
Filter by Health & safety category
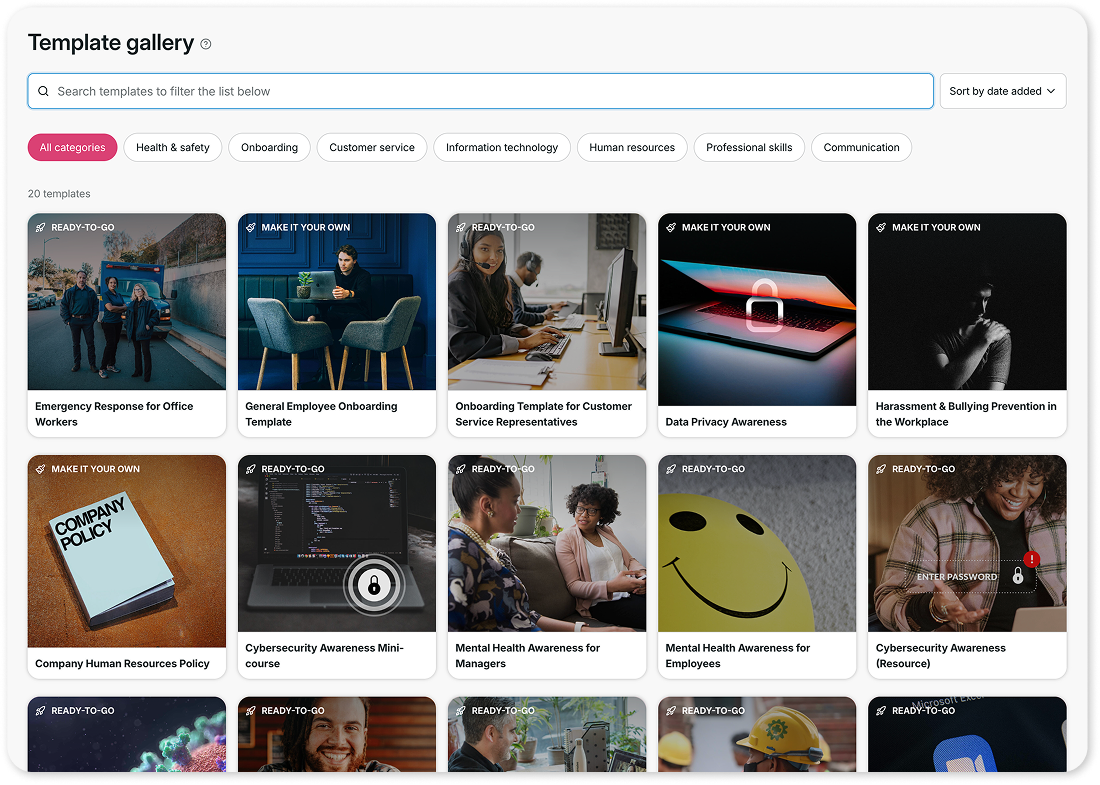173,147
